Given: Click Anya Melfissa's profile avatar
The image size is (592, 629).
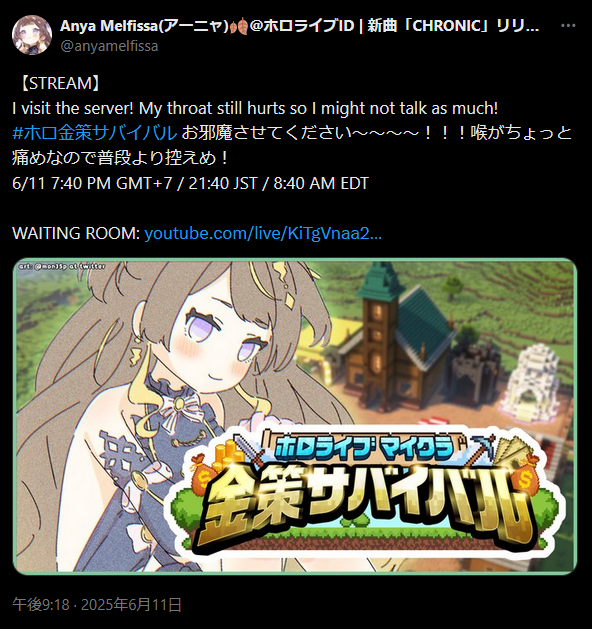Looking at the screenshot, I should (32, 35).
